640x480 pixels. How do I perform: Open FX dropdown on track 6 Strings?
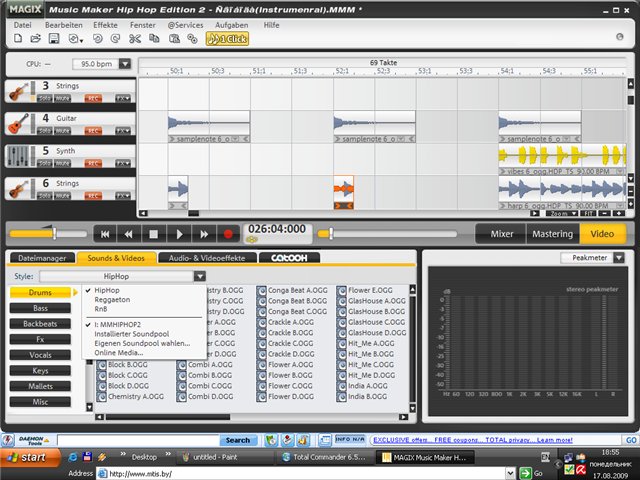click(122, 195)
